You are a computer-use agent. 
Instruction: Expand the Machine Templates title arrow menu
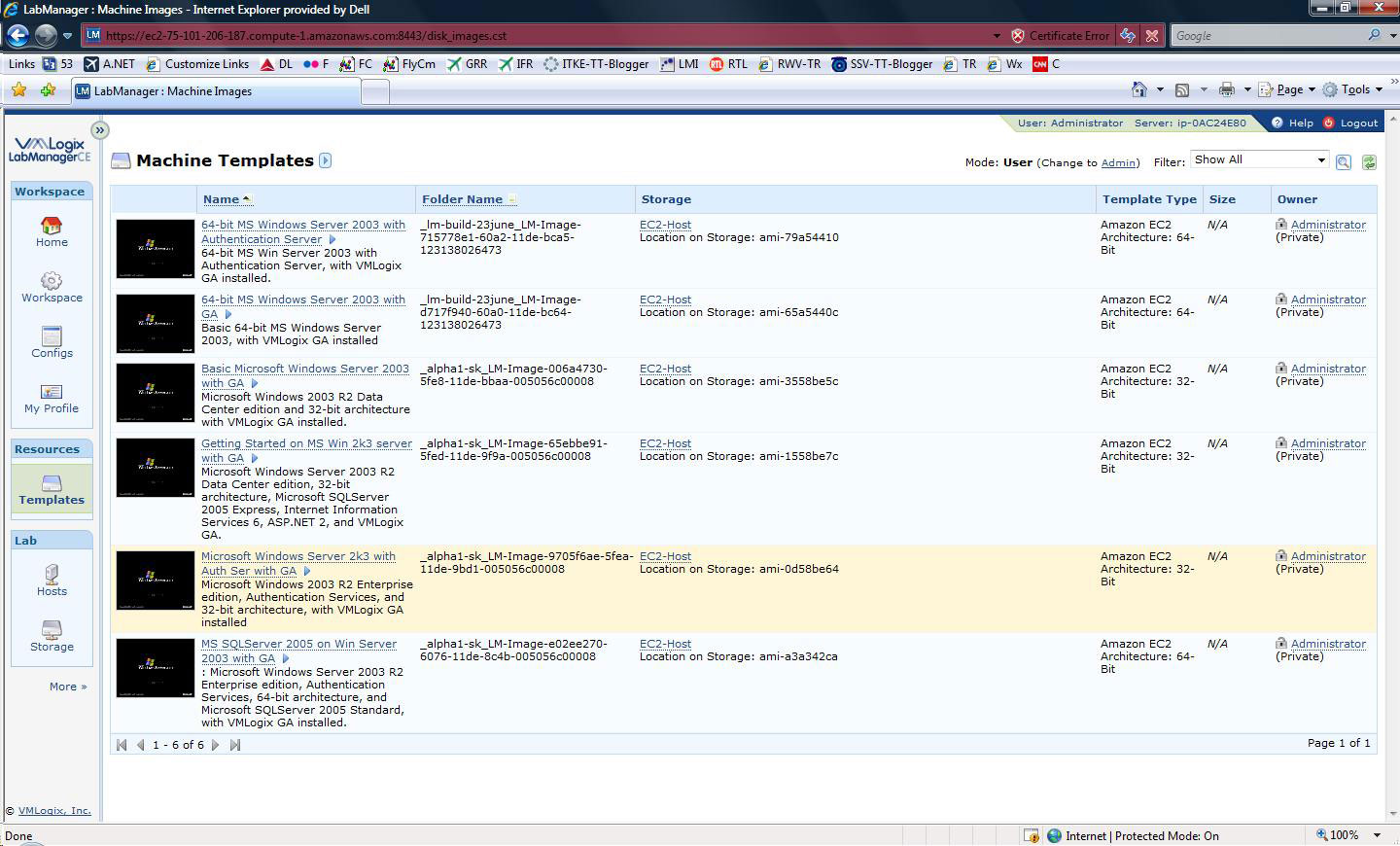pos(326,160)
